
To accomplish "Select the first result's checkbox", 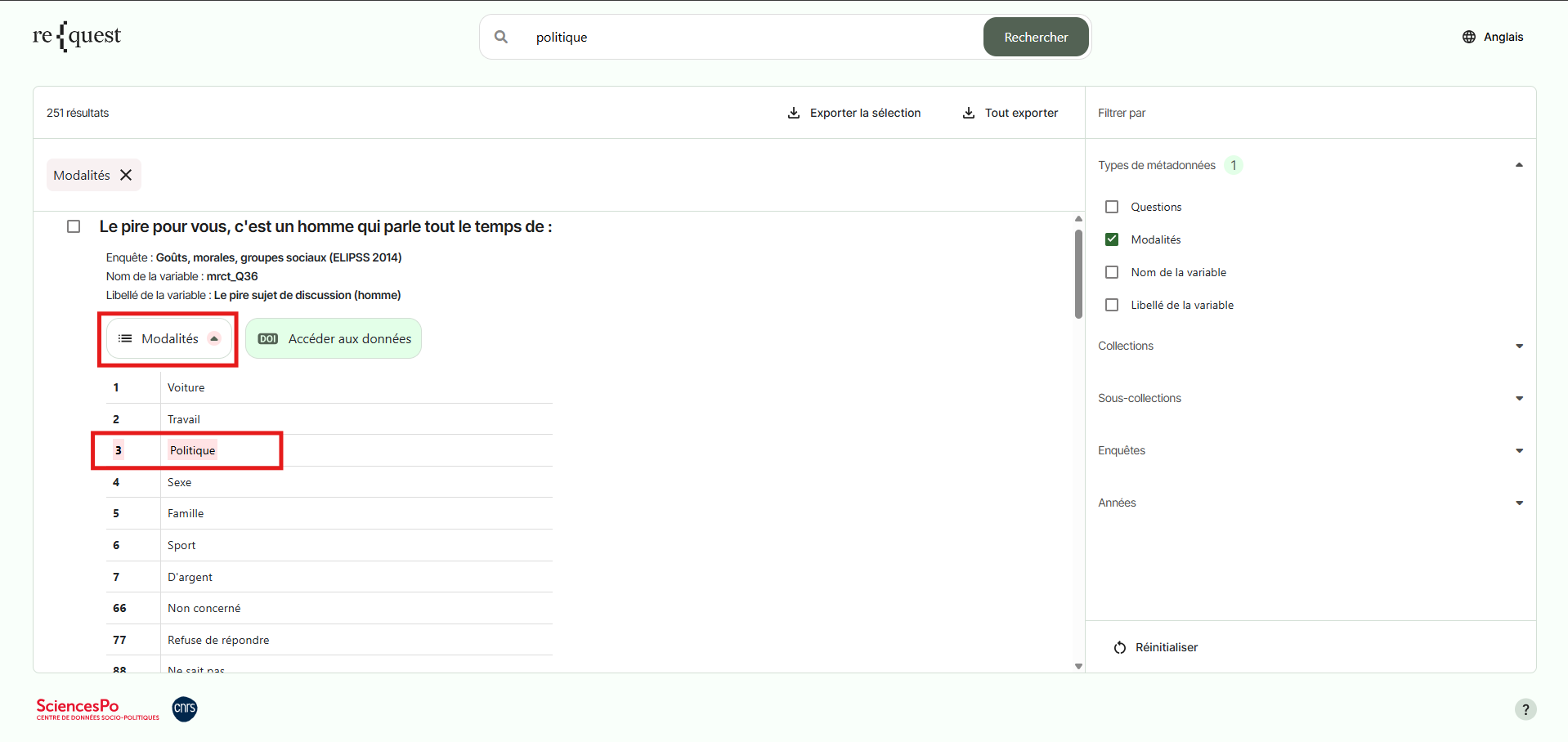I will pyautogui.click(x=74, y=226).
